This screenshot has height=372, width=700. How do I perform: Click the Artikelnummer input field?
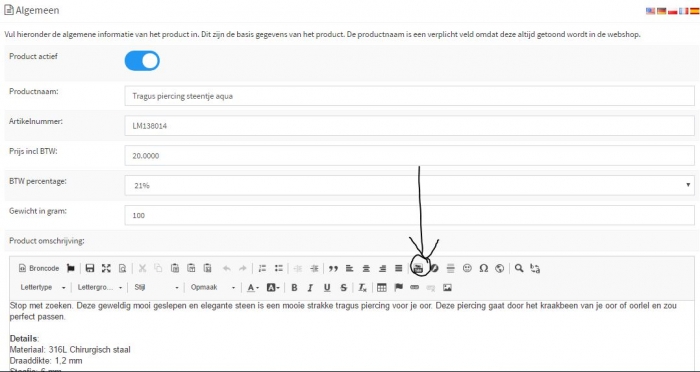pos(409,126)
